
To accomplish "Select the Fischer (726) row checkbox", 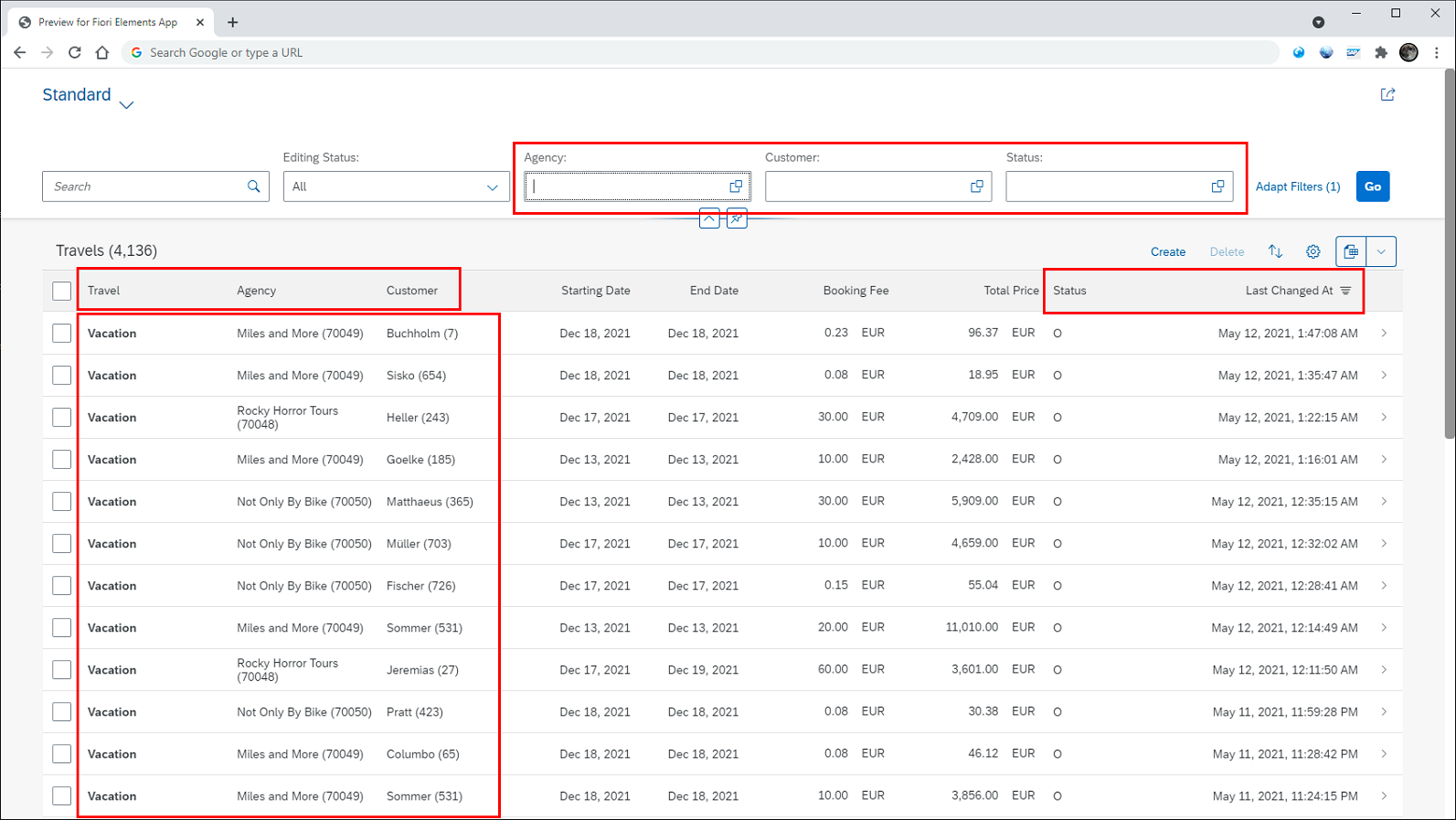I will point(61,586).
